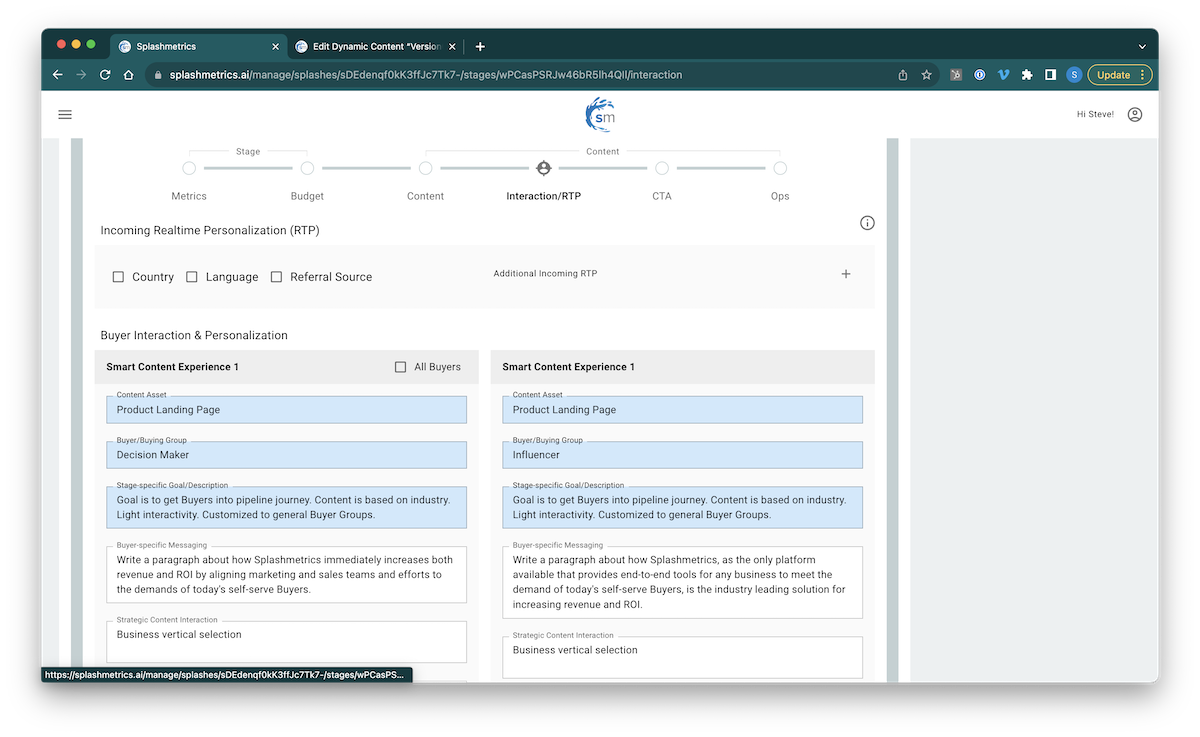
Task: Enable the Language checkbox
Action: (x=192, y=277)
